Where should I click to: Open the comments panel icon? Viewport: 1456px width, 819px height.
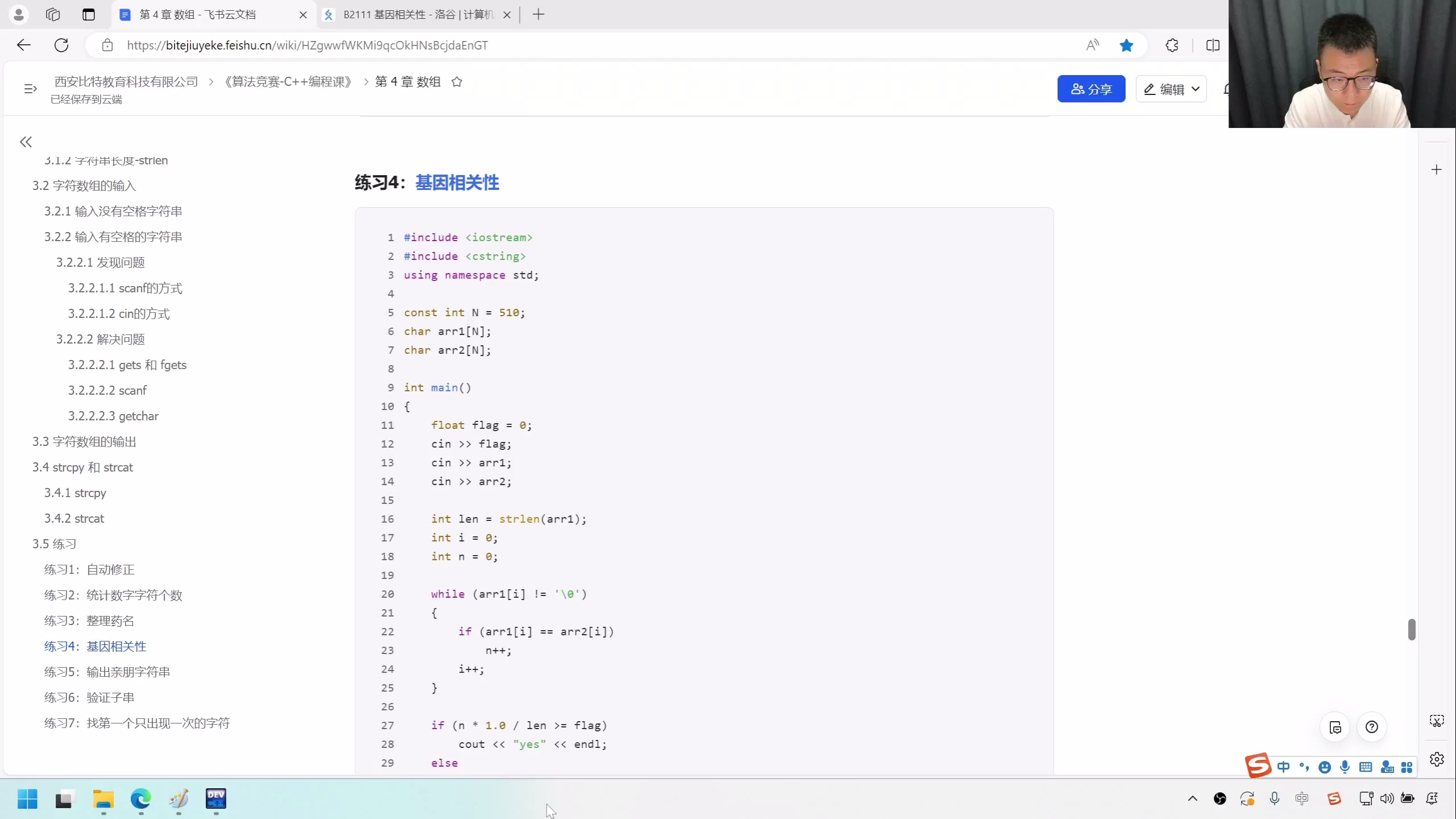1335,727
